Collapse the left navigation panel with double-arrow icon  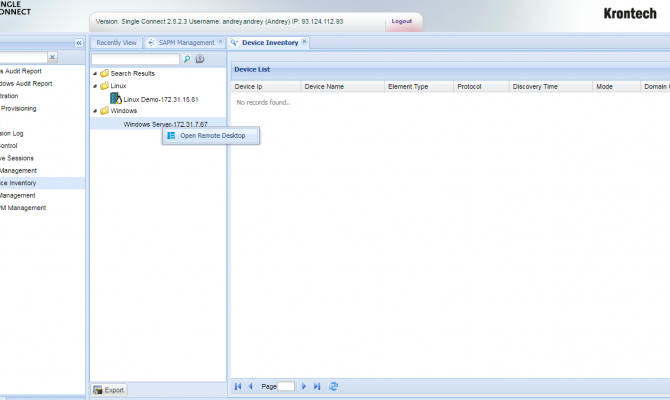point(79,43)
